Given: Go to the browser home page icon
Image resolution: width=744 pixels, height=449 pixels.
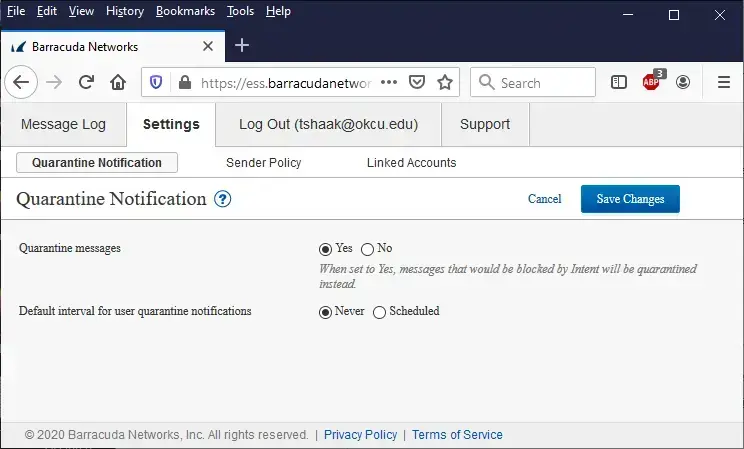Looking at the screenshot, I should tap(118, 82).
